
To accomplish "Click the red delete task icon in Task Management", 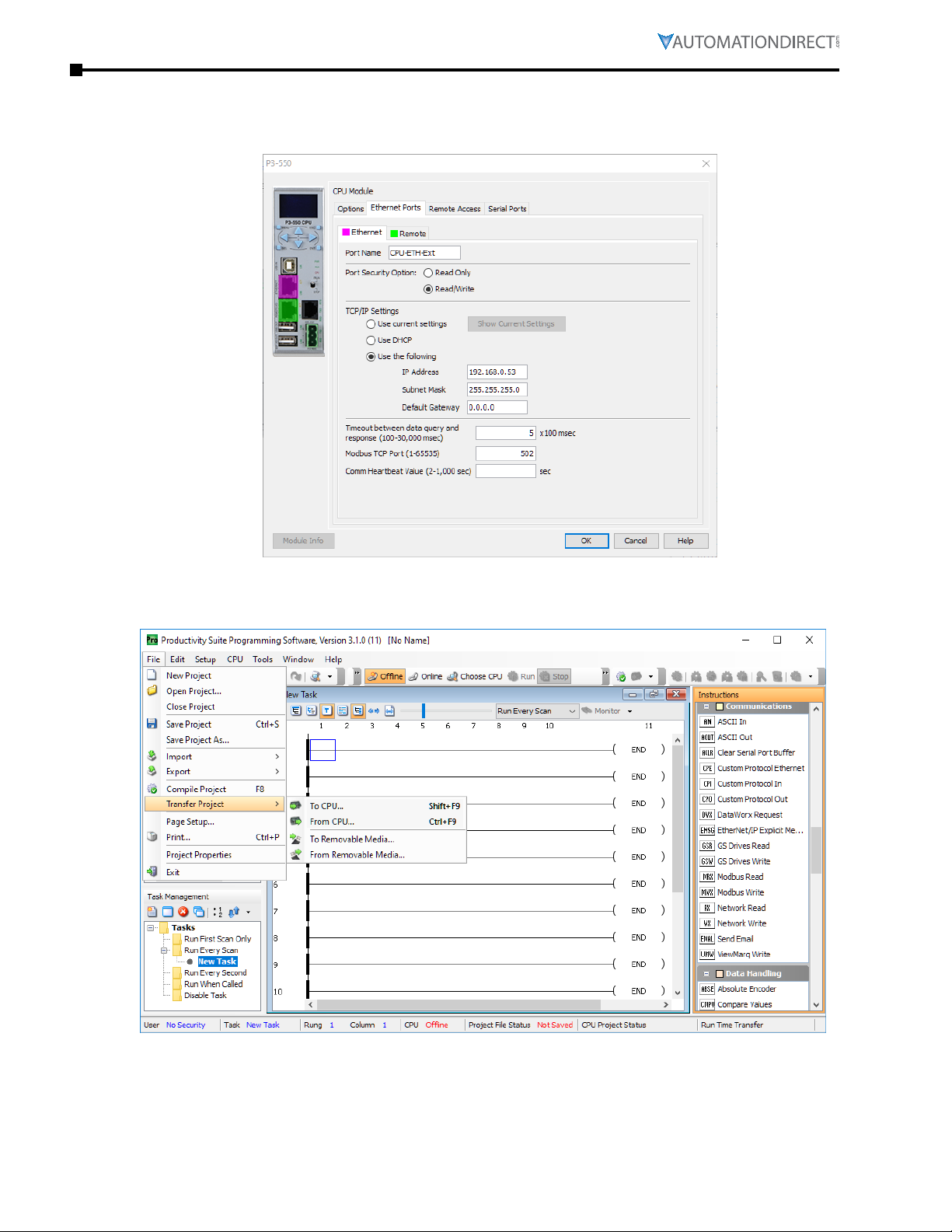I will coord(183,912).
